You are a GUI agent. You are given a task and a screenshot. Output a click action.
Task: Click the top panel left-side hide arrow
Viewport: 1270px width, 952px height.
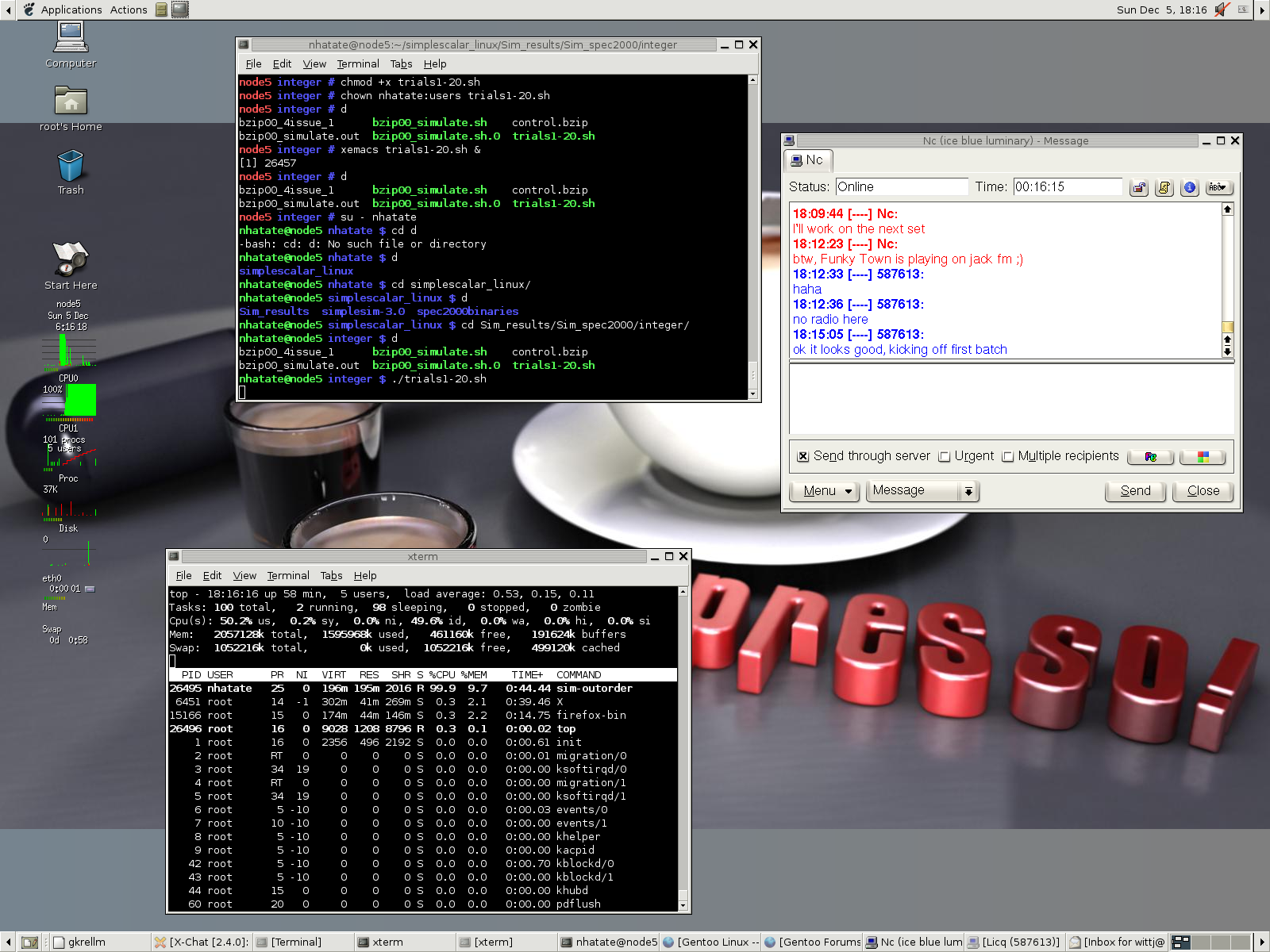(x=7, y=10)
